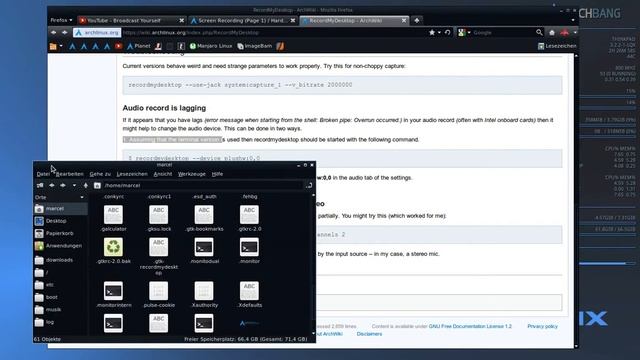The image size is (640, 360).
Task: Open the Lesezeichen bookmarks button
Action: tap(557, 46)
